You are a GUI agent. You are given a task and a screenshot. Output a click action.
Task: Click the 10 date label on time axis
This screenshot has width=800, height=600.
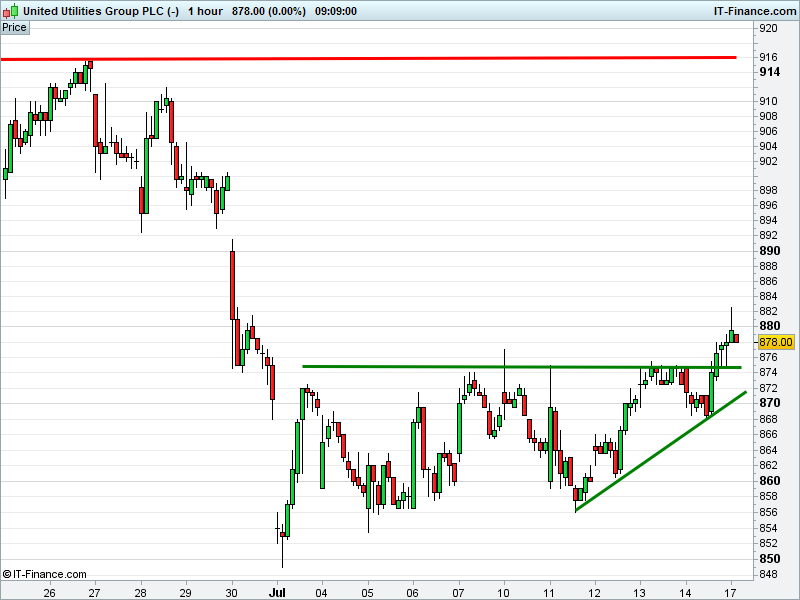(x=504, y=593)
